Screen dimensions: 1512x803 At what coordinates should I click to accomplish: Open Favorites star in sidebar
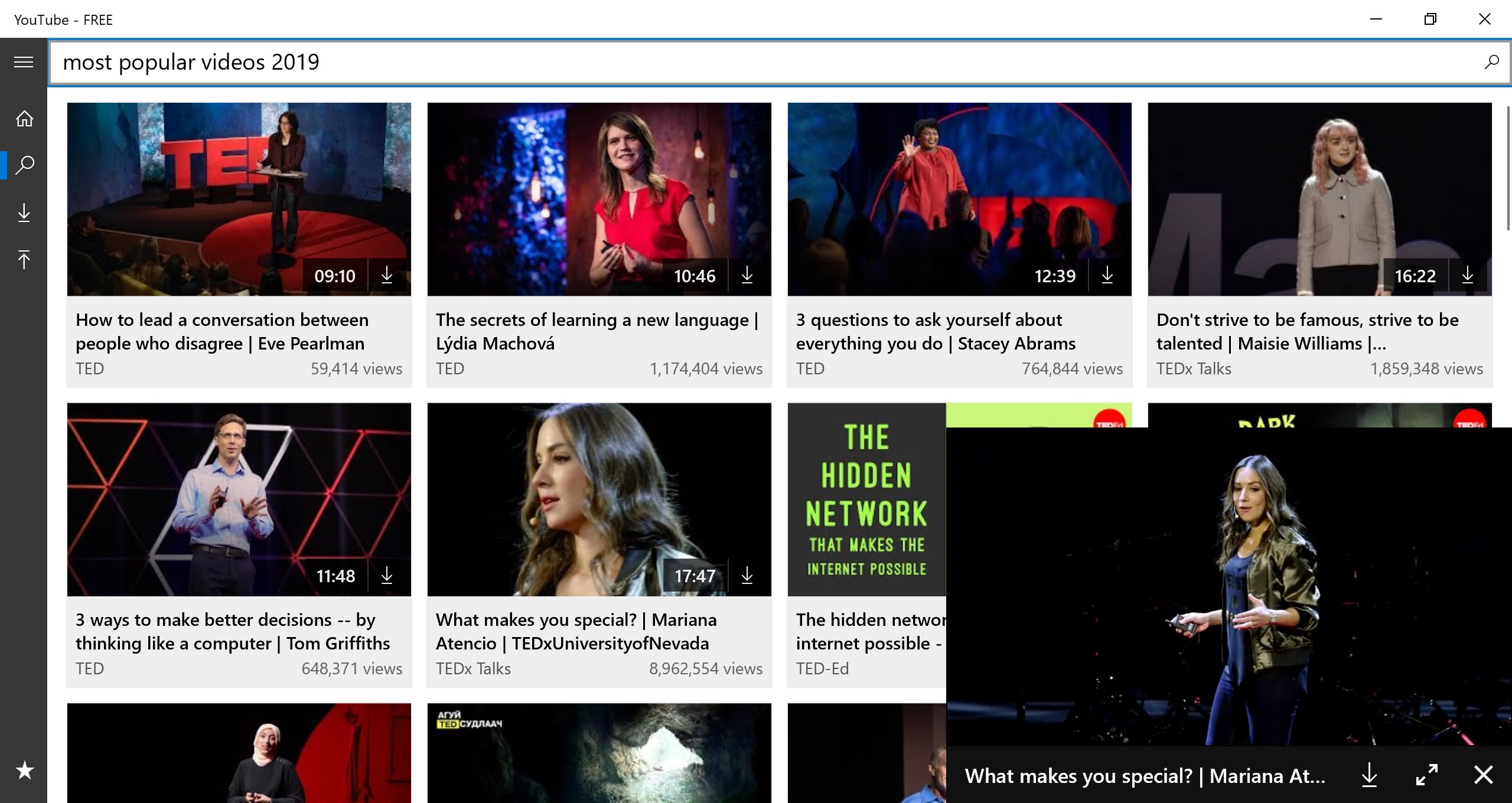click(x=24, y=770)
